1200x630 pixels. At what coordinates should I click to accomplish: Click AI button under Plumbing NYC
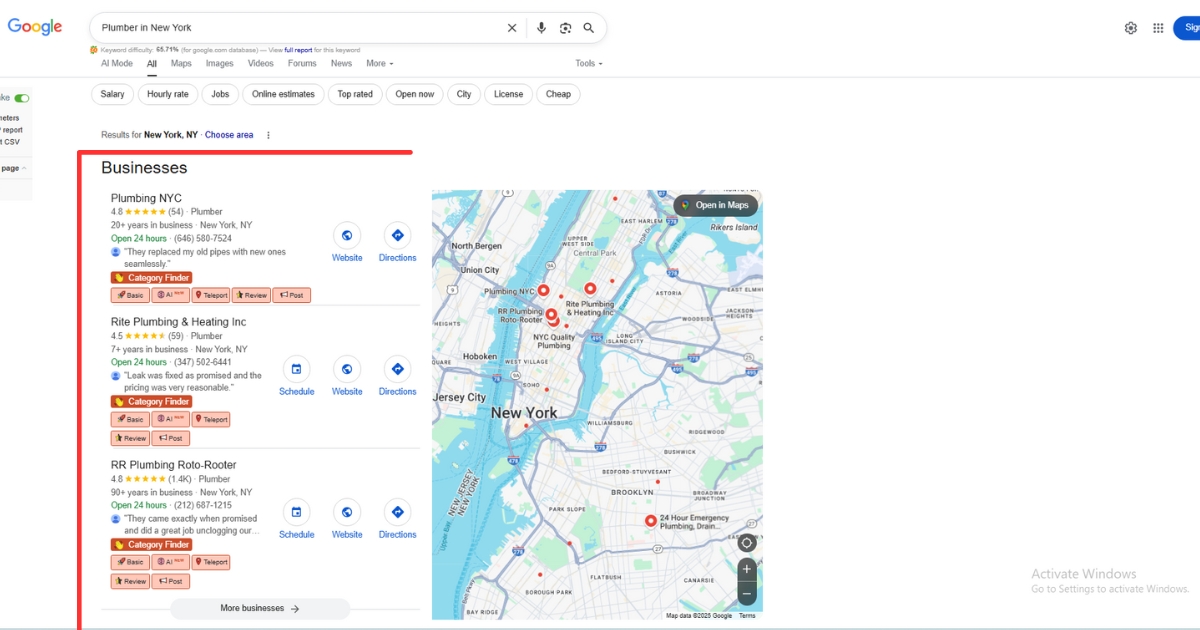tap(171, 295)
